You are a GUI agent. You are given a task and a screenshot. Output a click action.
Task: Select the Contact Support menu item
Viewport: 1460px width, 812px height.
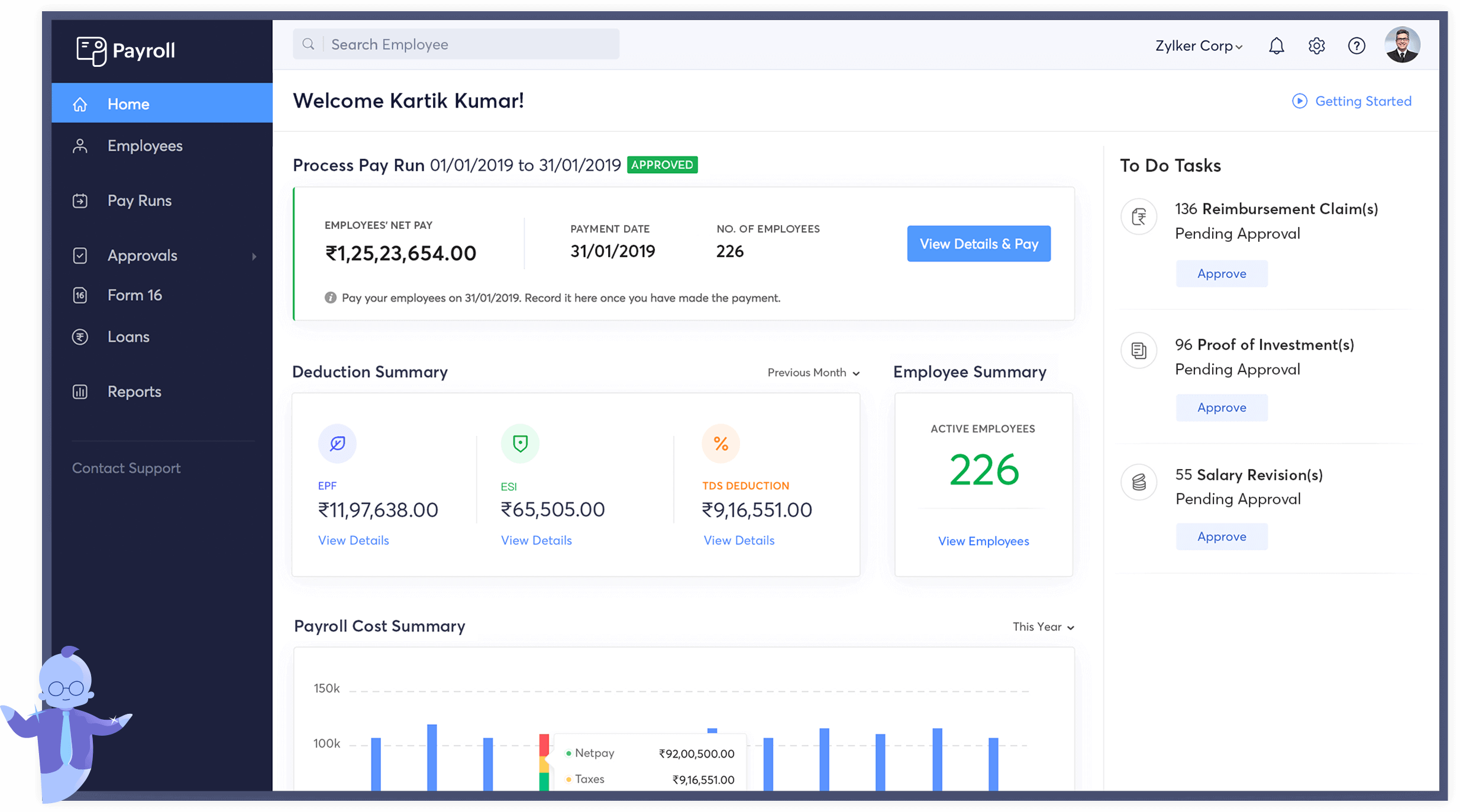(x=126, y=467)
